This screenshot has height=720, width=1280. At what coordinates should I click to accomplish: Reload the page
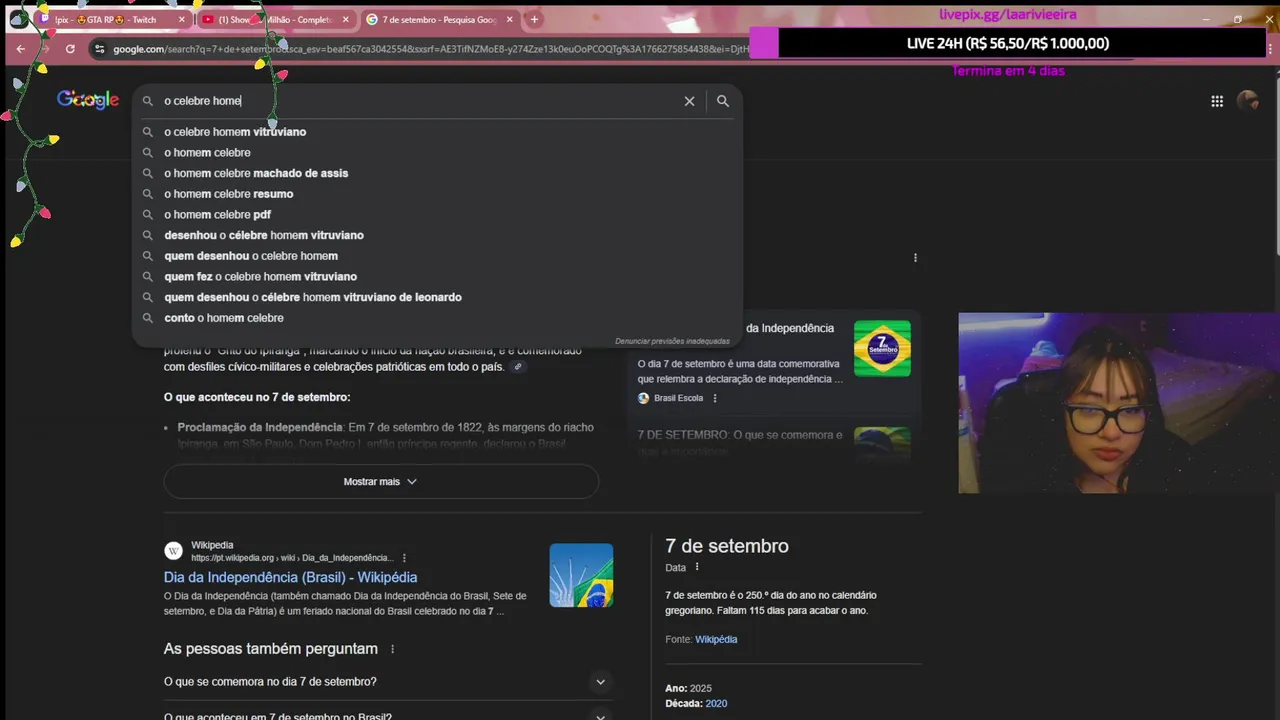tap(70, 49)
